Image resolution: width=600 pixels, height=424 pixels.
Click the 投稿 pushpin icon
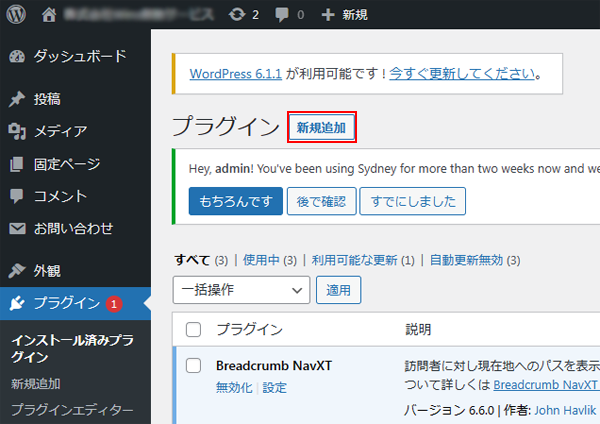[x=17, y=99]
